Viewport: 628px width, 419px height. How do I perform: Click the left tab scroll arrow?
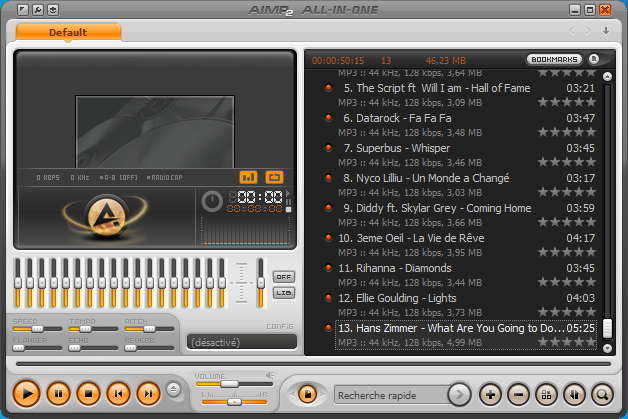pos(572,31)
